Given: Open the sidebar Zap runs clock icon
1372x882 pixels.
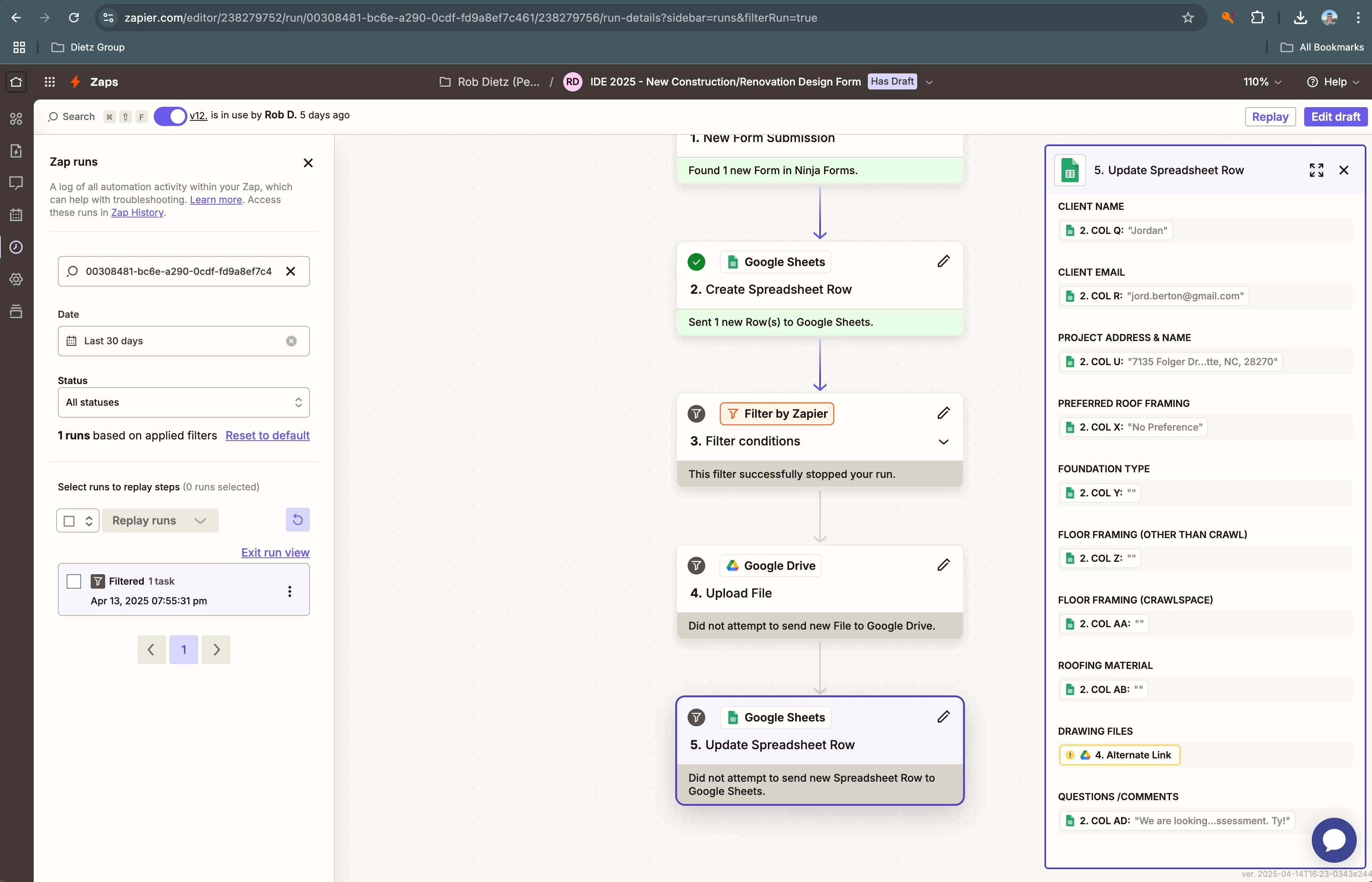Looking at the screenshot, I should (16, 247).
